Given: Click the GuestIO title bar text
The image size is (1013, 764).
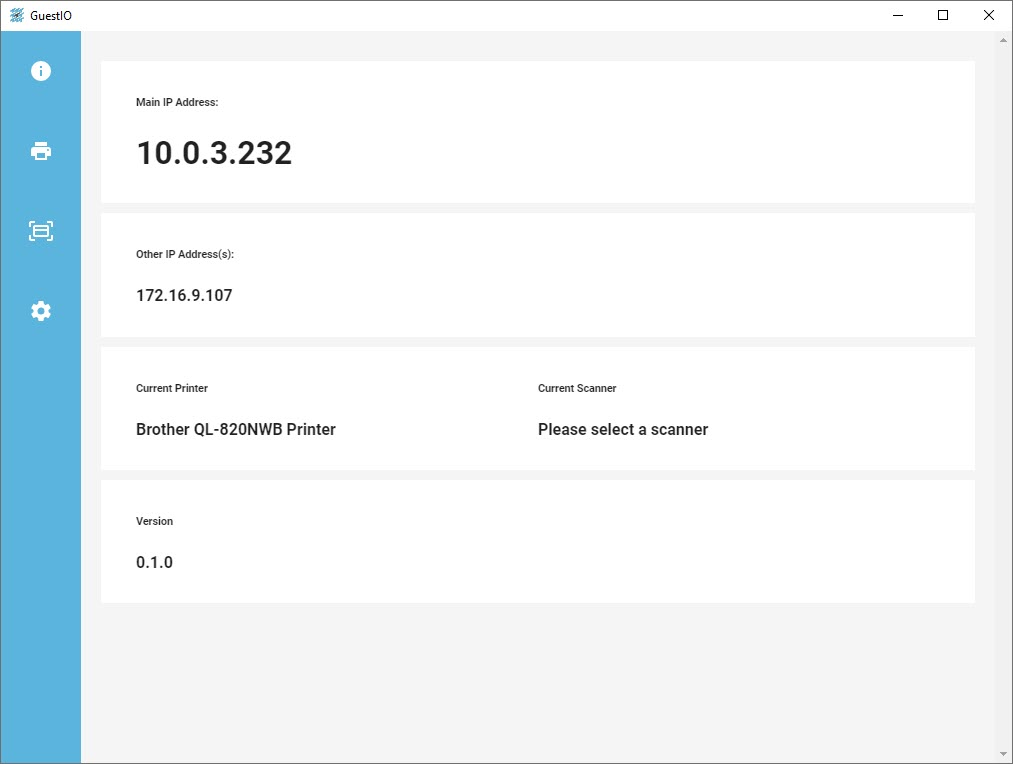Looking at the screenshot, I should pos(50,15).
